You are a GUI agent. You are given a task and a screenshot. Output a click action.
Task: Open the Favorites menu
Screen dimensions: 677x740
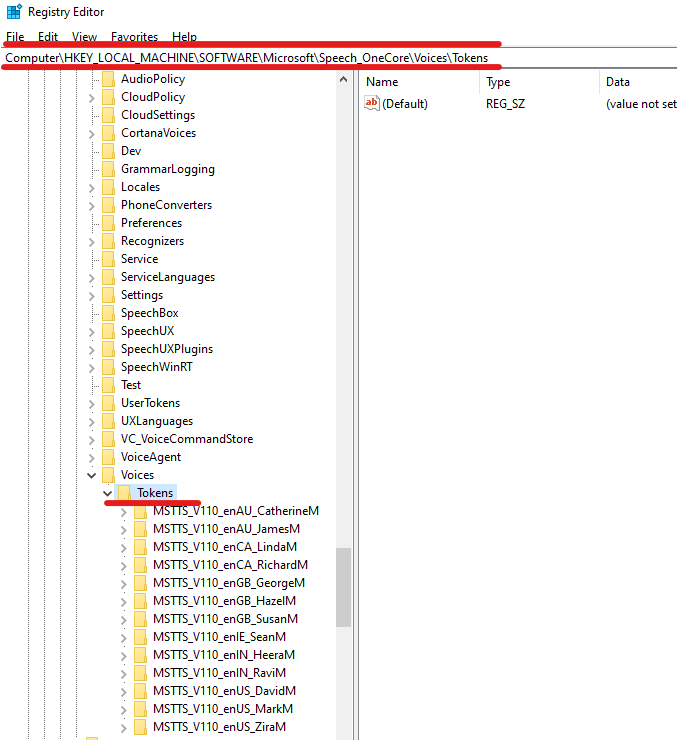click(134, 37)
